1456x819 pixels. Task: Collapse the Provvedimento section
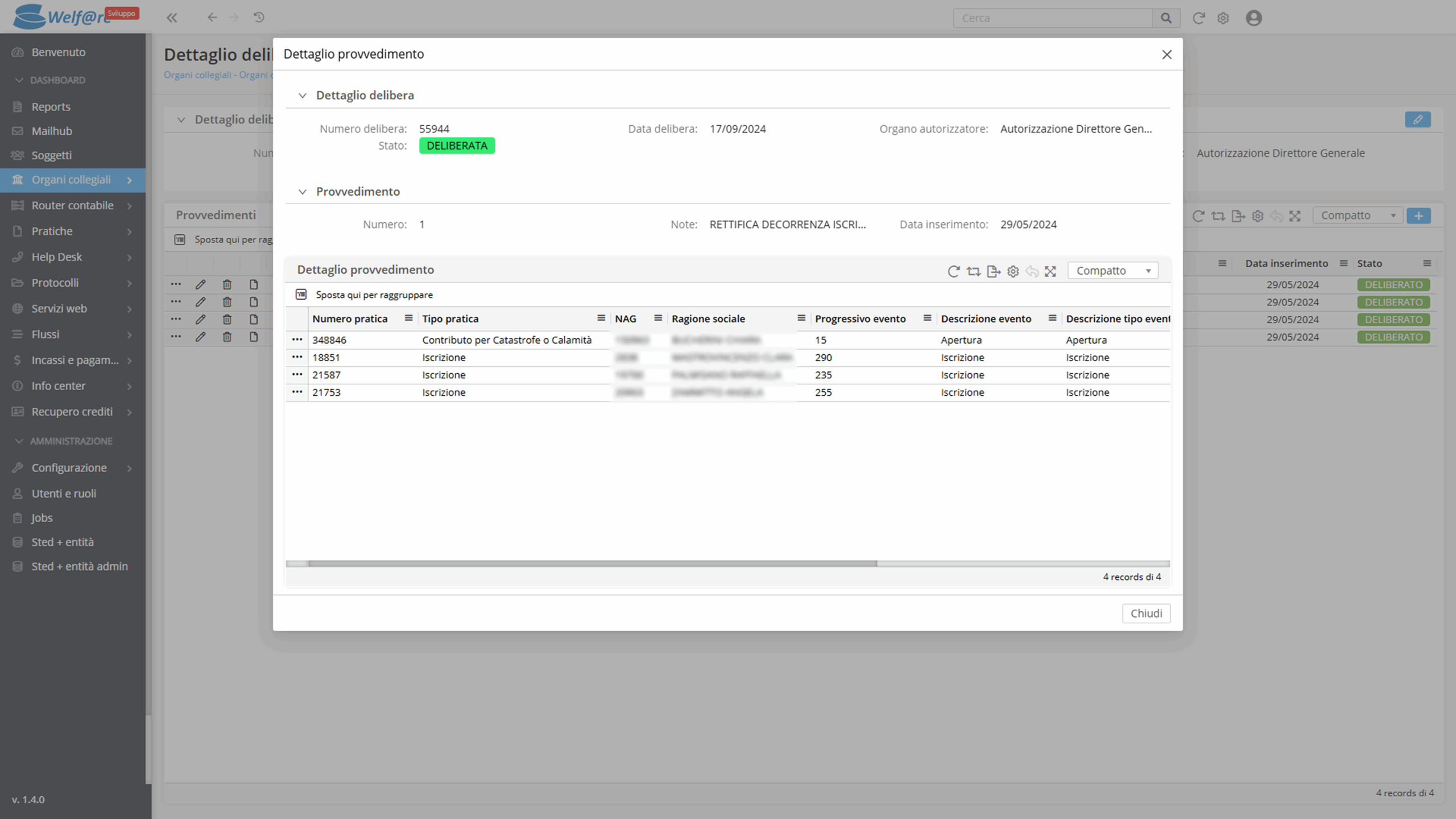pyautogui.click(x=303, y=192)
